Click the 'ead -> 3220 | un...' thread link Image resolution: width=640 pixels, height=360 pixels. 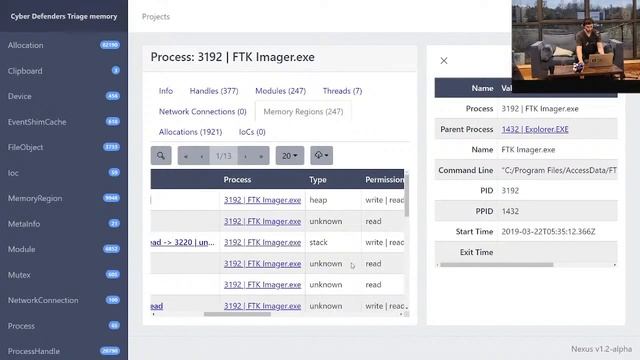pyautogui.click(x=182, y=242)
